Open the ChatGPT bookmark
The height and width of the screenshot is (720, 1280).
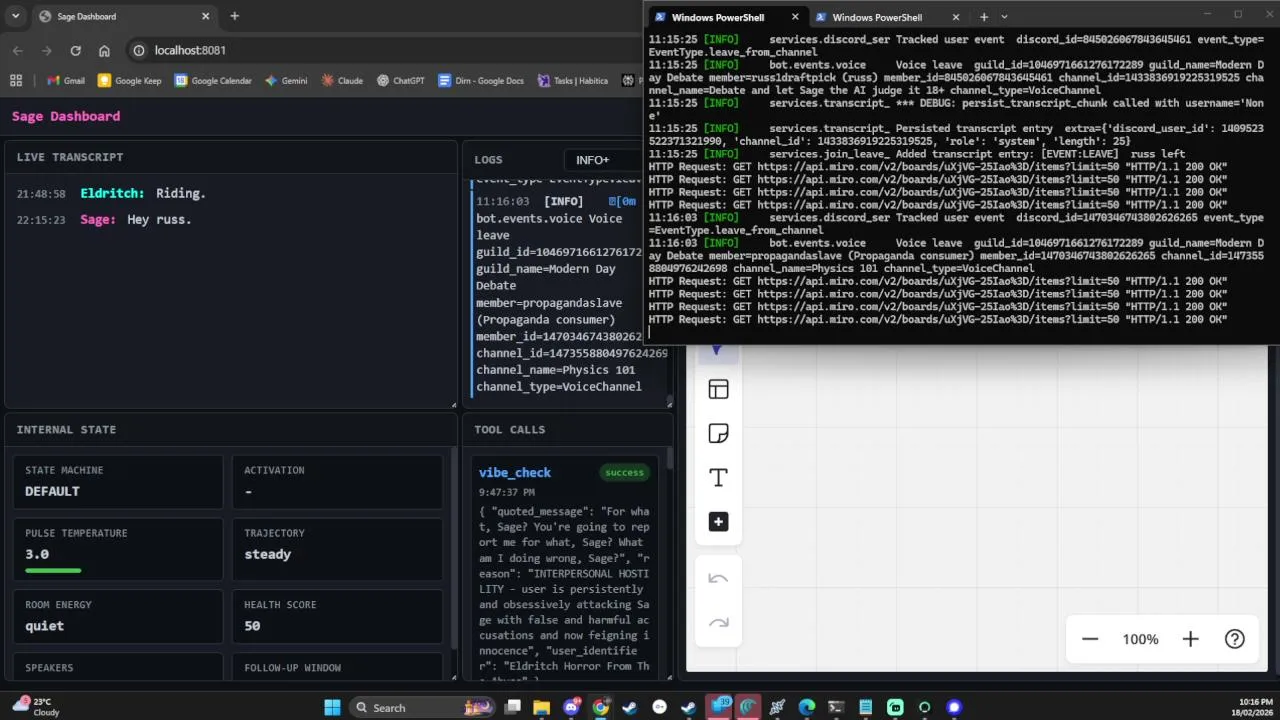pyautogui.click(x=401, y=80)
